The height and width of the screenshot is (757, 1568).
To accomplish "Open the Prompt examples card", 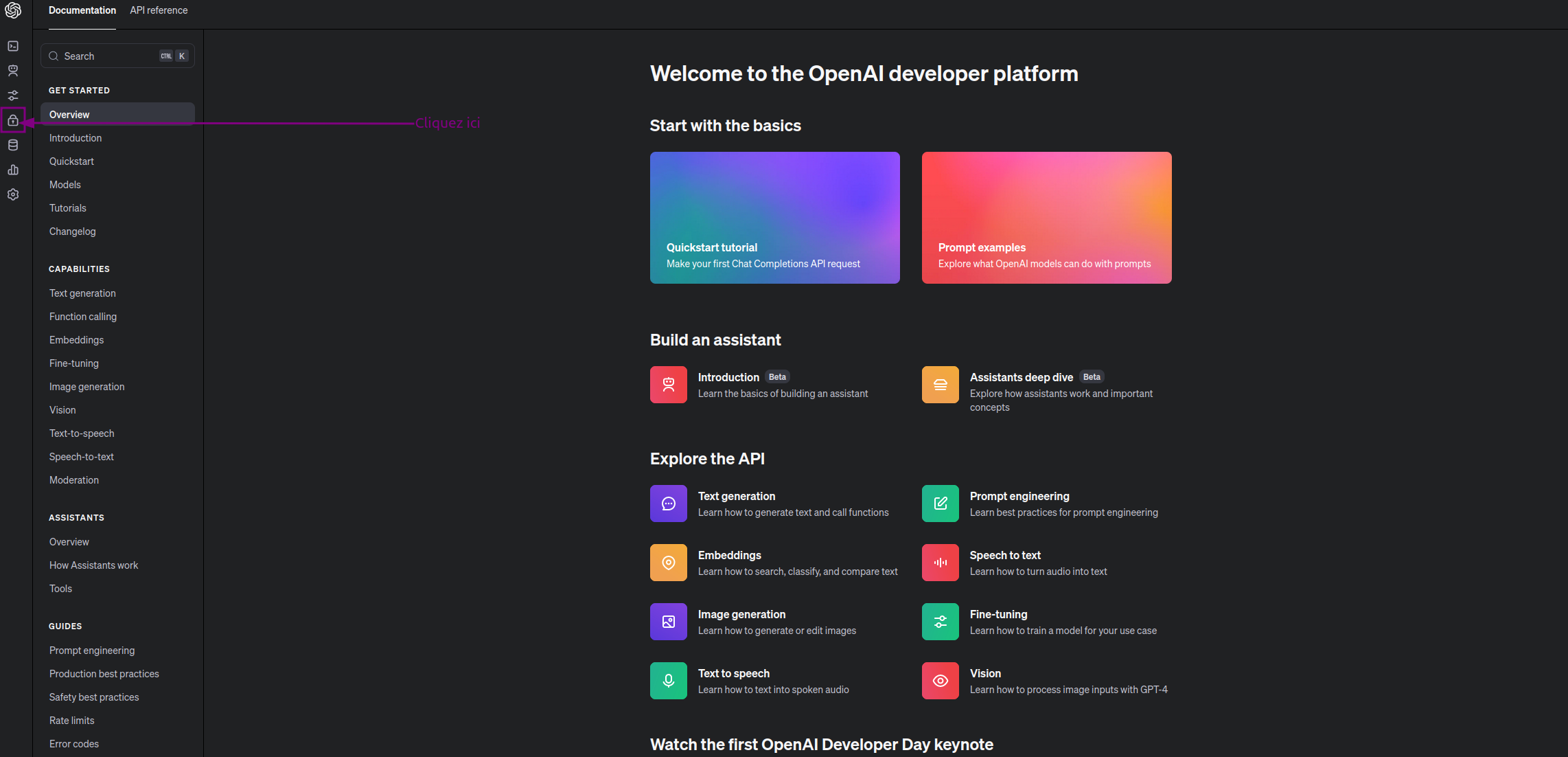I will [x=1046, y=218].
